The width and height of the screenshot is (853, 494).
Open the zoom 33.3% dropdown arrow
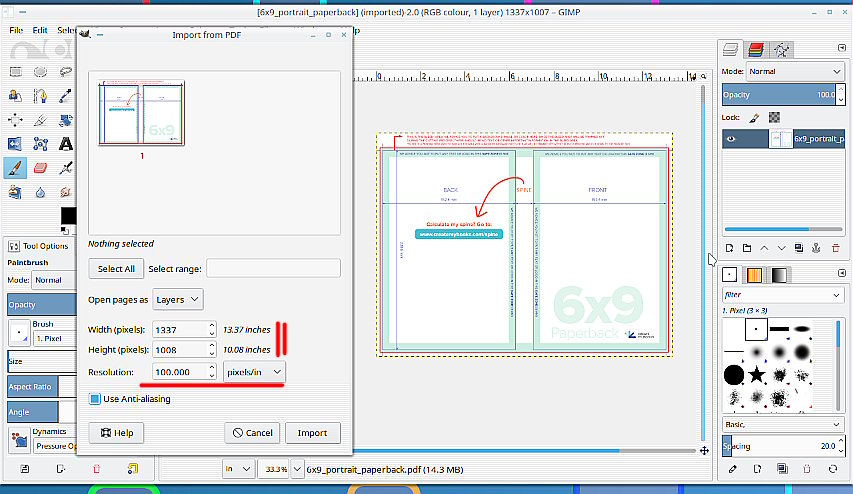coord(297,468)
